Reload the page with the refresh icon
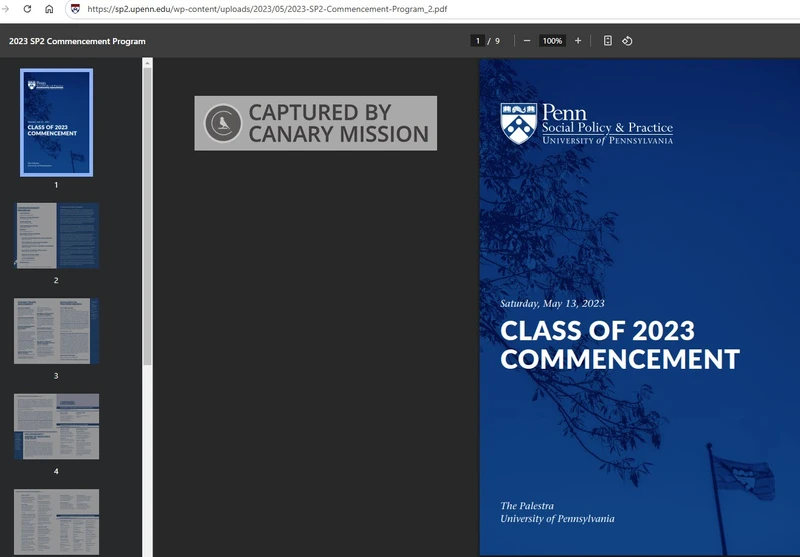This screenshot has width=800, height=557. click(x=27, y=9)
